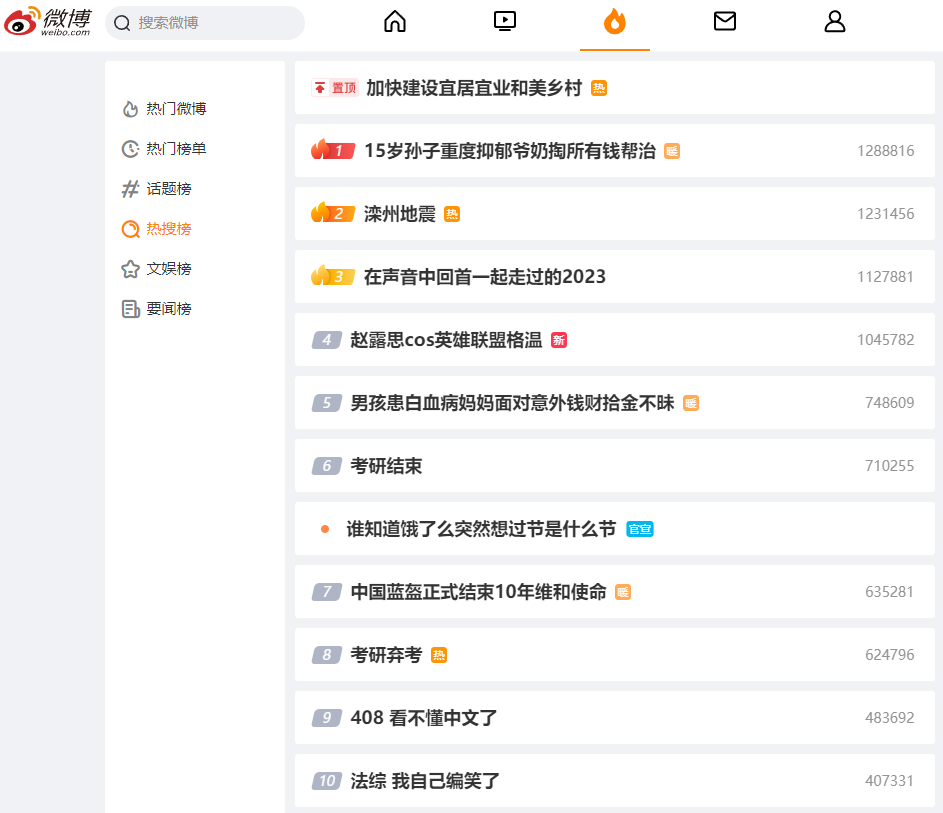Click the hash icon beside 话题榜
This screenshot has height=813, width=943.
pos(131,189)
